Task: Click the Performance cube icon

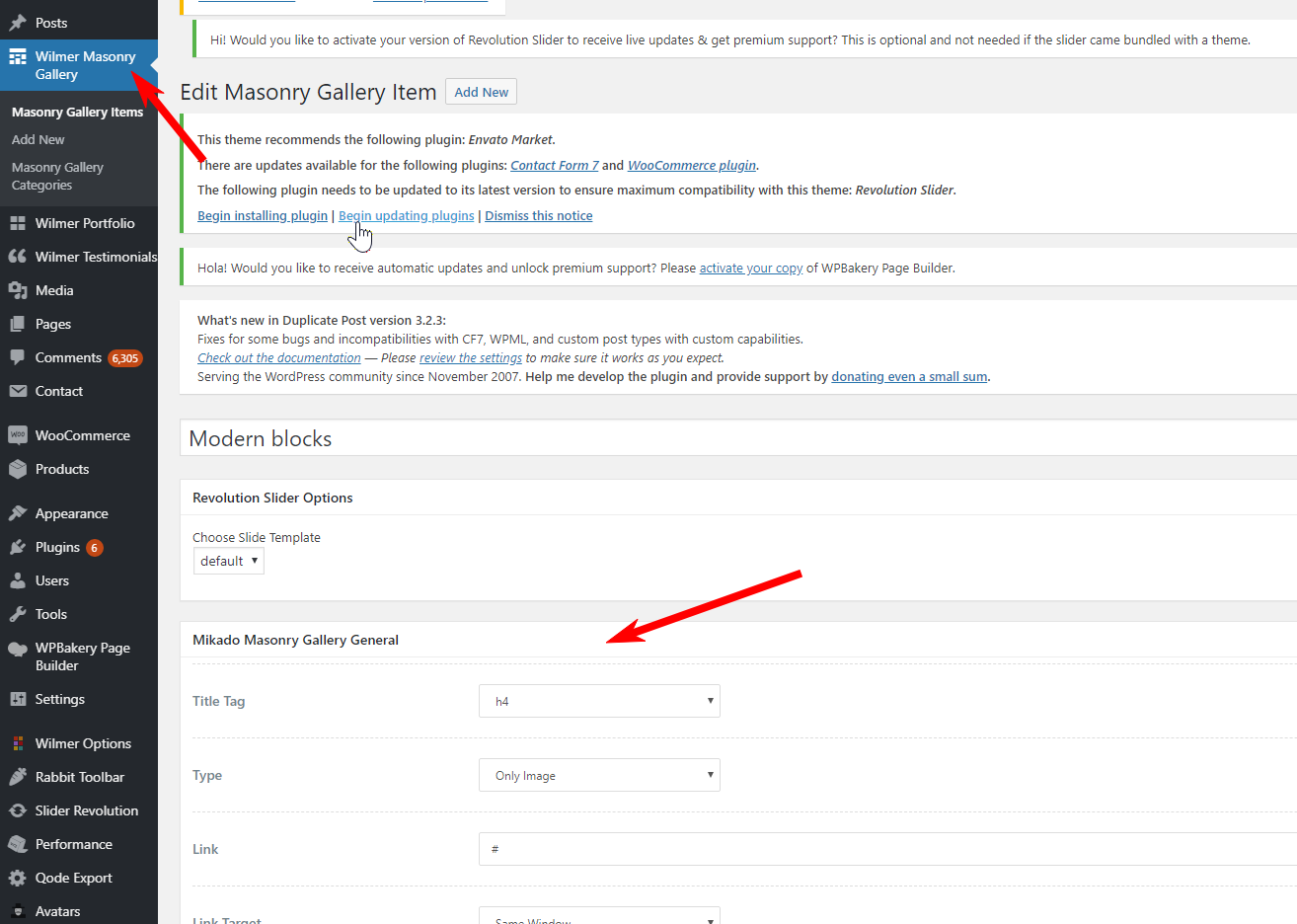Action: pyautogui.click(x=18, y=844)
